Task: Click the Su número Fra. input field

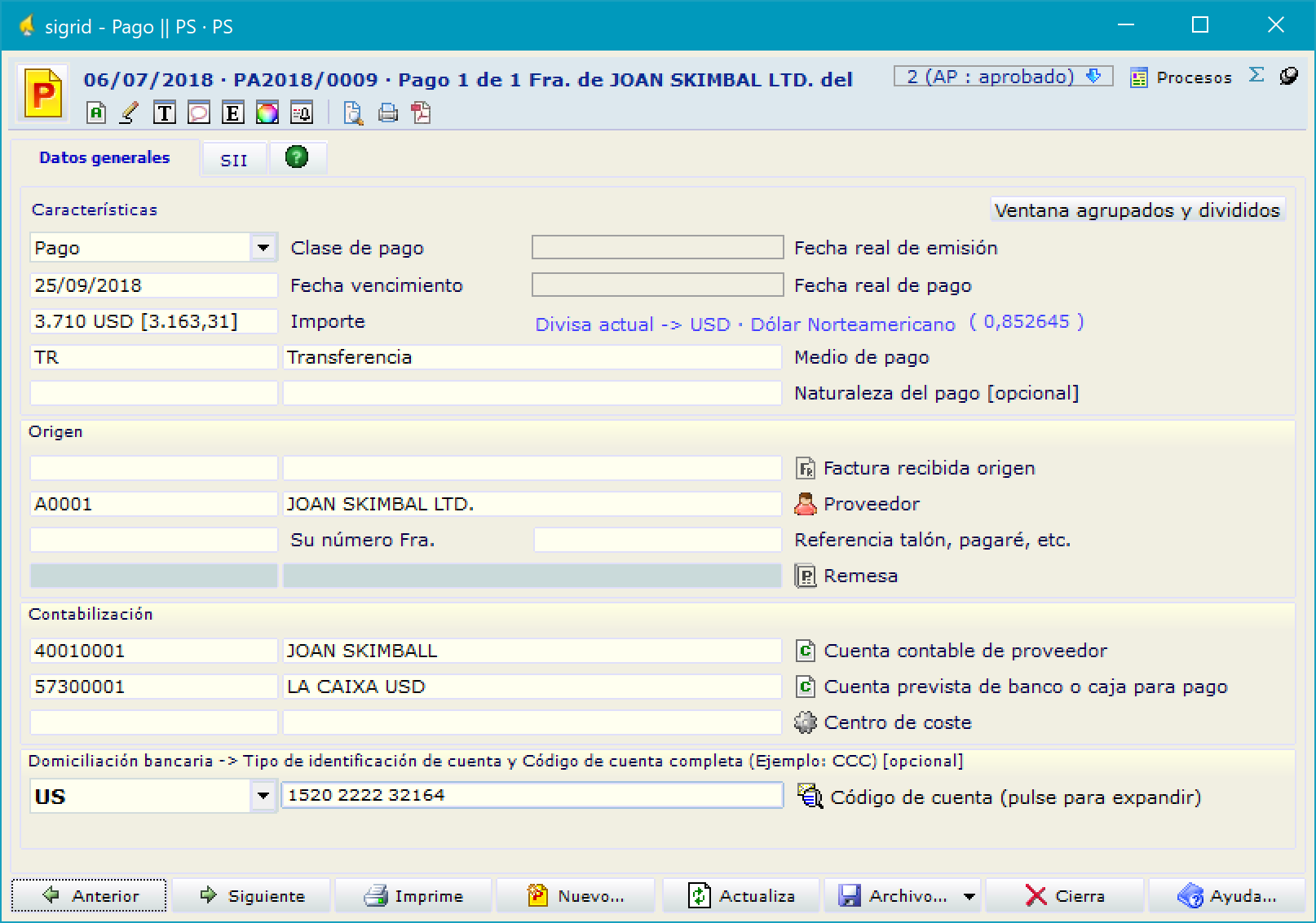Action: click(x=154, y=540)
